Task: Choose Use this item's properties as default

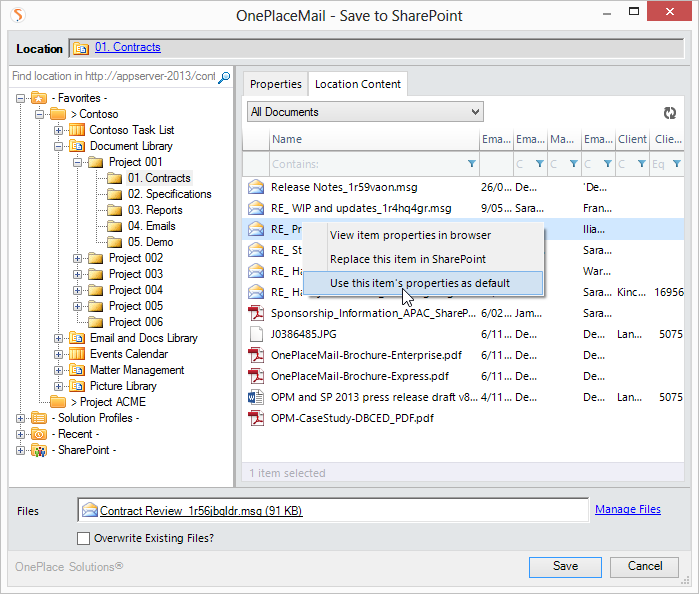Action: (x=420, y=283)
